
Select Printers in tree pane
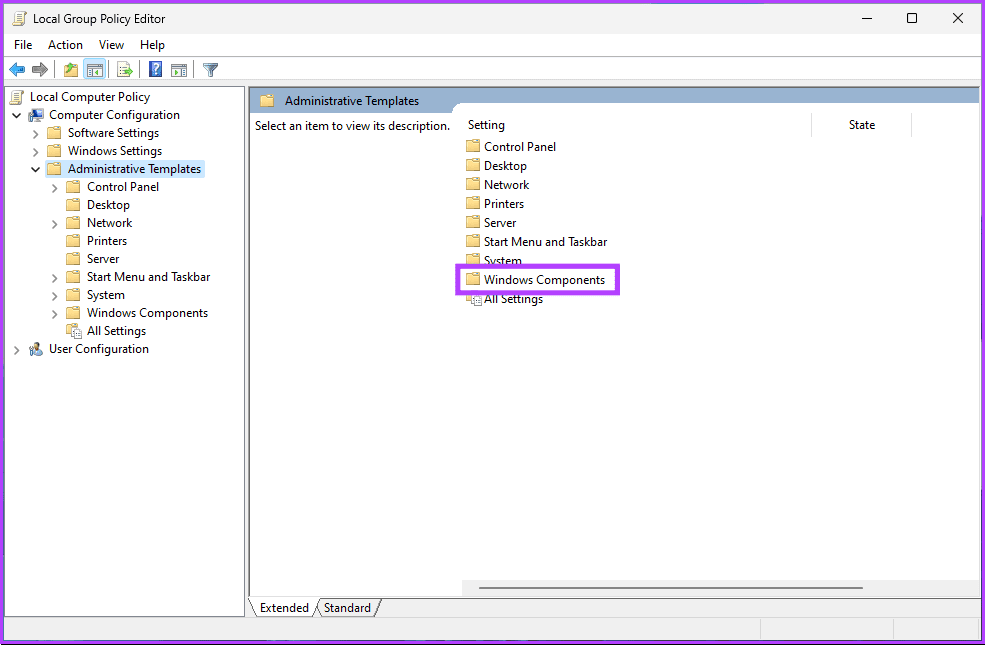point(107,241)
